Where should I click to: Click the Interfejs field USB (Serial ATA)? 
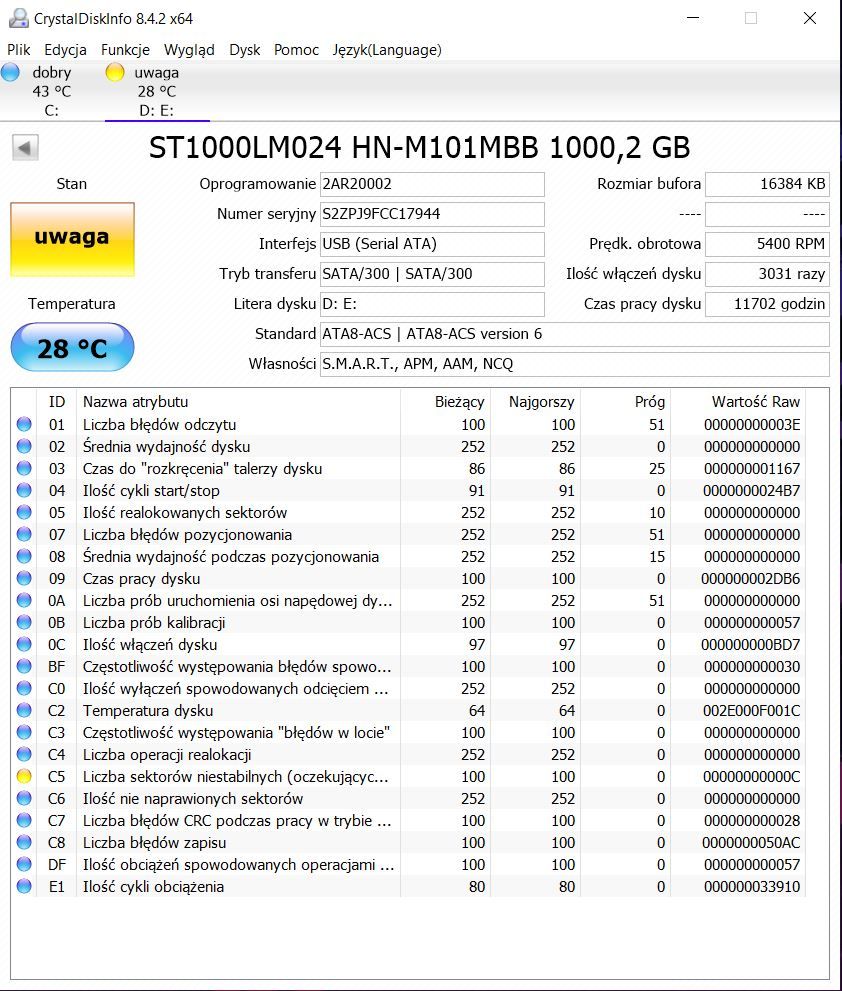point(432,244)
